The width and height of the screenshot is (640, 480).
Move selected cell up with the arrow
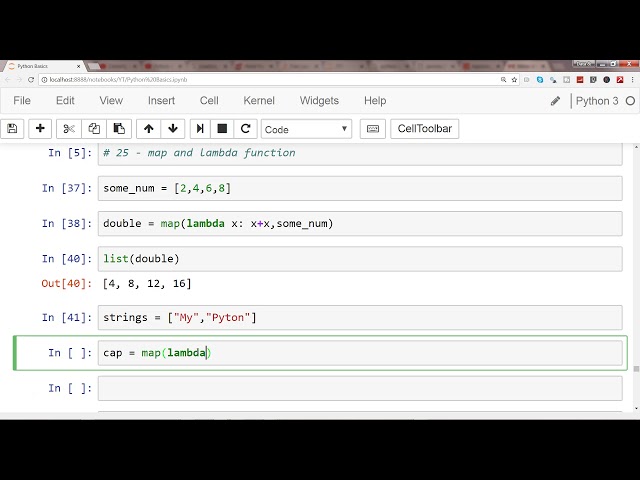click(149, 129)
